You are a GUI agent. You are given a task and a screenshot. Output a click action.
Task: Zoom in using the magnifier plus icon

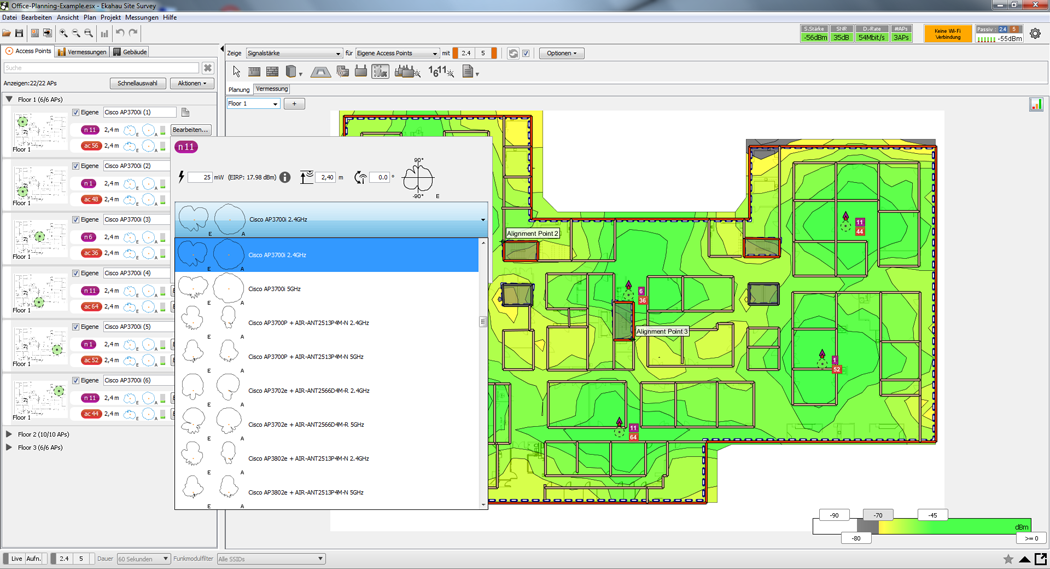(64, 33)
